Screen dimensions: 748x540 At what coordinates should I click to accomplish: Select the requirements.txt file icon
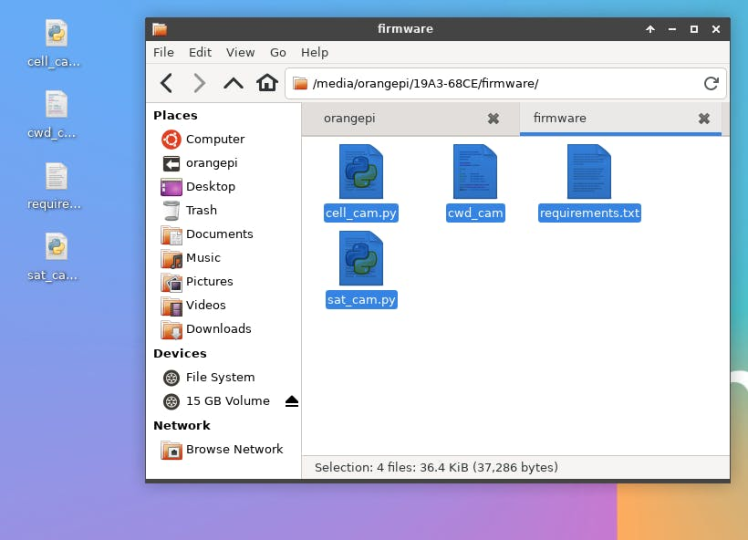tap(589, 172)
